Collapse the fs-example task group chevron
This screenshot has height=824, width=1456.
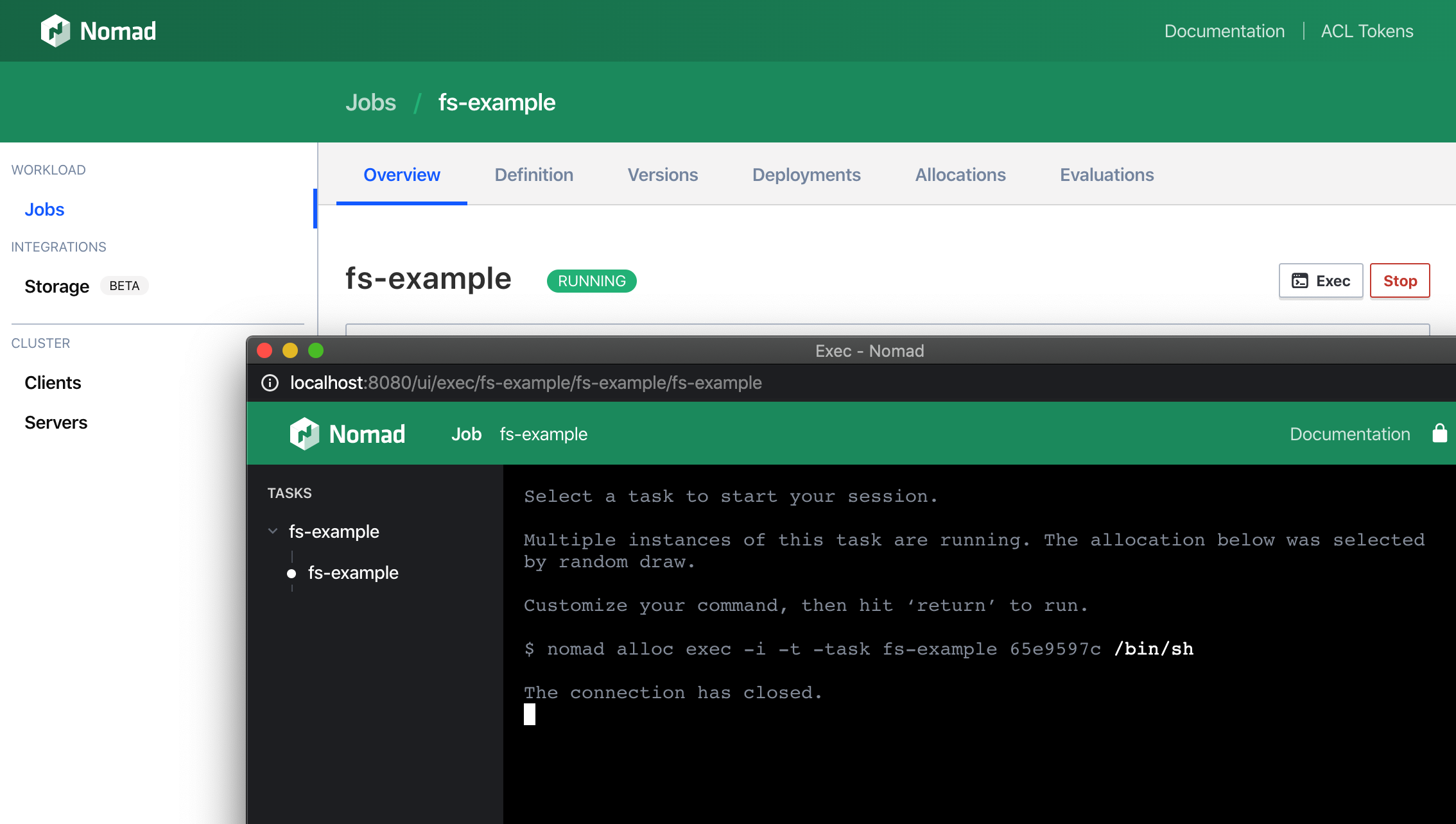tap(273, 531)
